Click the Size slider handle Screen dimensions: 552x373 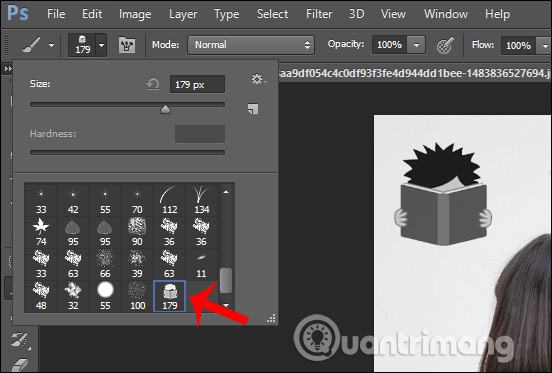pos(165,109)
